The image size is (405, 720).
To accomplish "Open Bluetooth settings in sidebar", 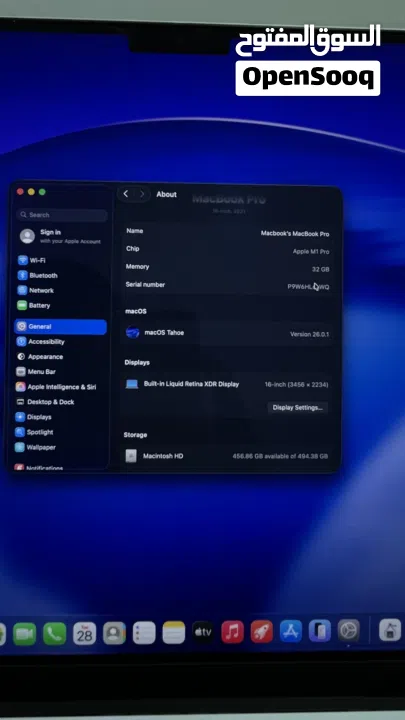I will coord(38,276).
